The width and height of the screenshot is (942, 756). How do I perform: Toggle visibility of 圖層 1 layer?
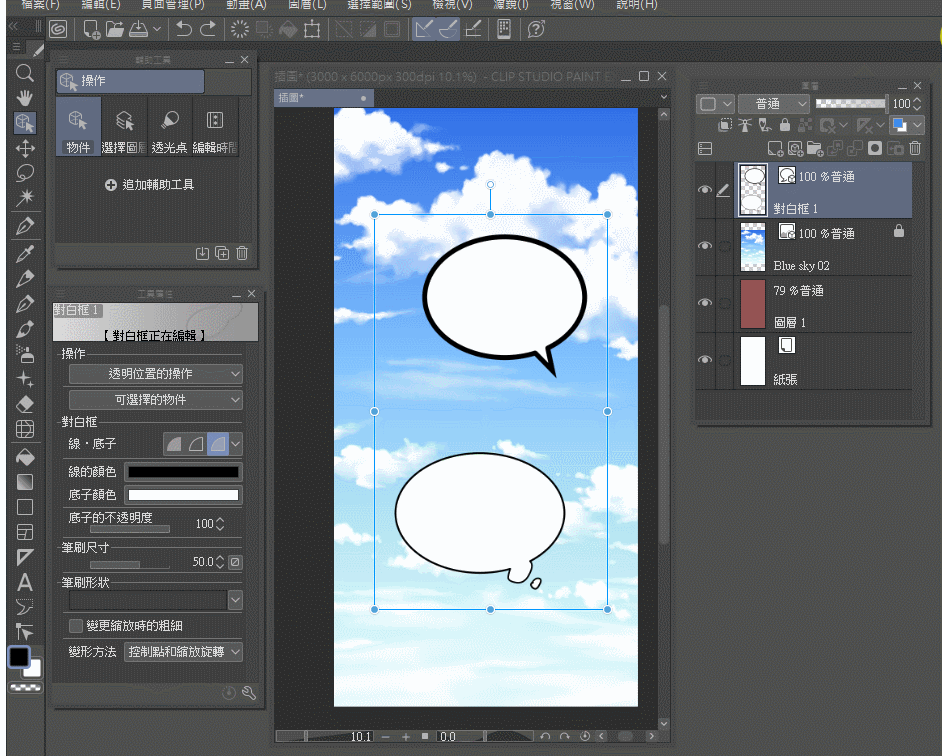[704, 304]
